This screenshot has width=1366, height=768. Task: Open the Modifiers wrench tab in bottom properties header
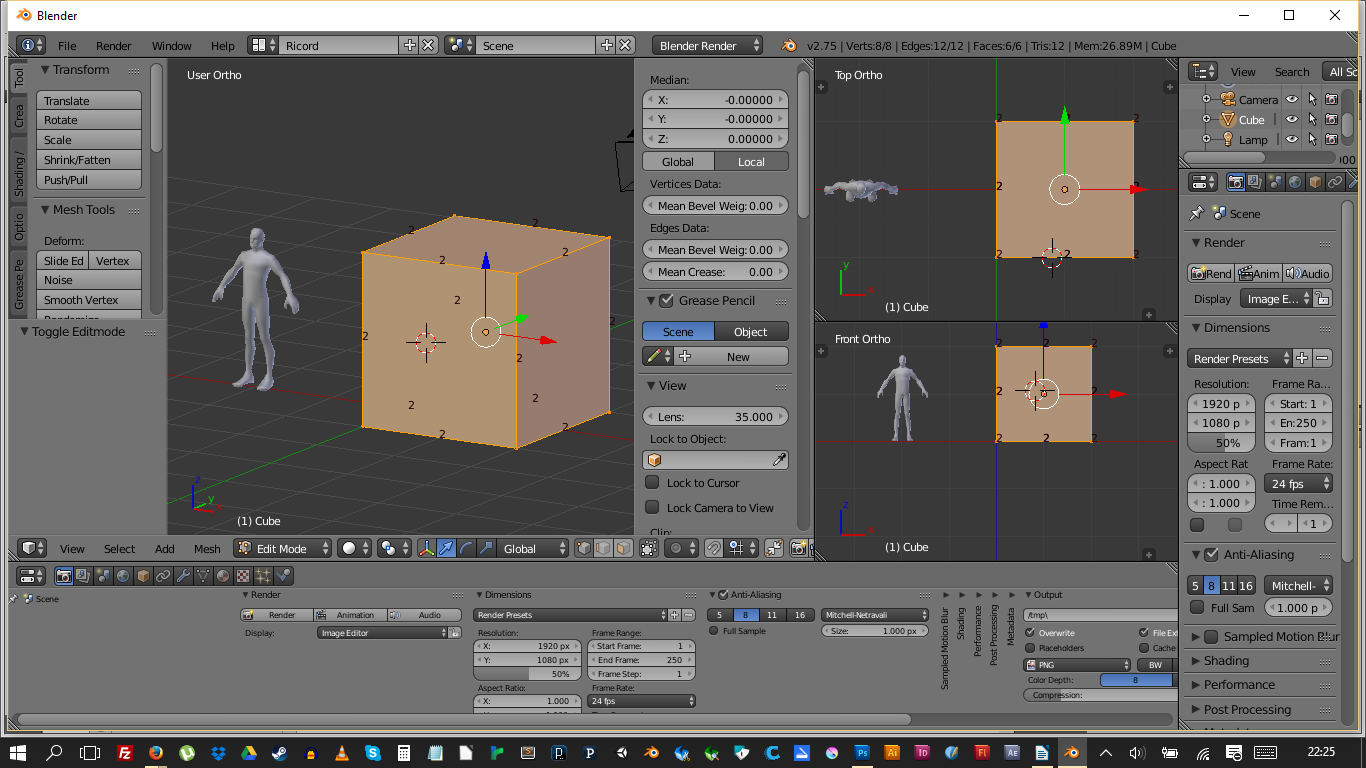[183, 576]
